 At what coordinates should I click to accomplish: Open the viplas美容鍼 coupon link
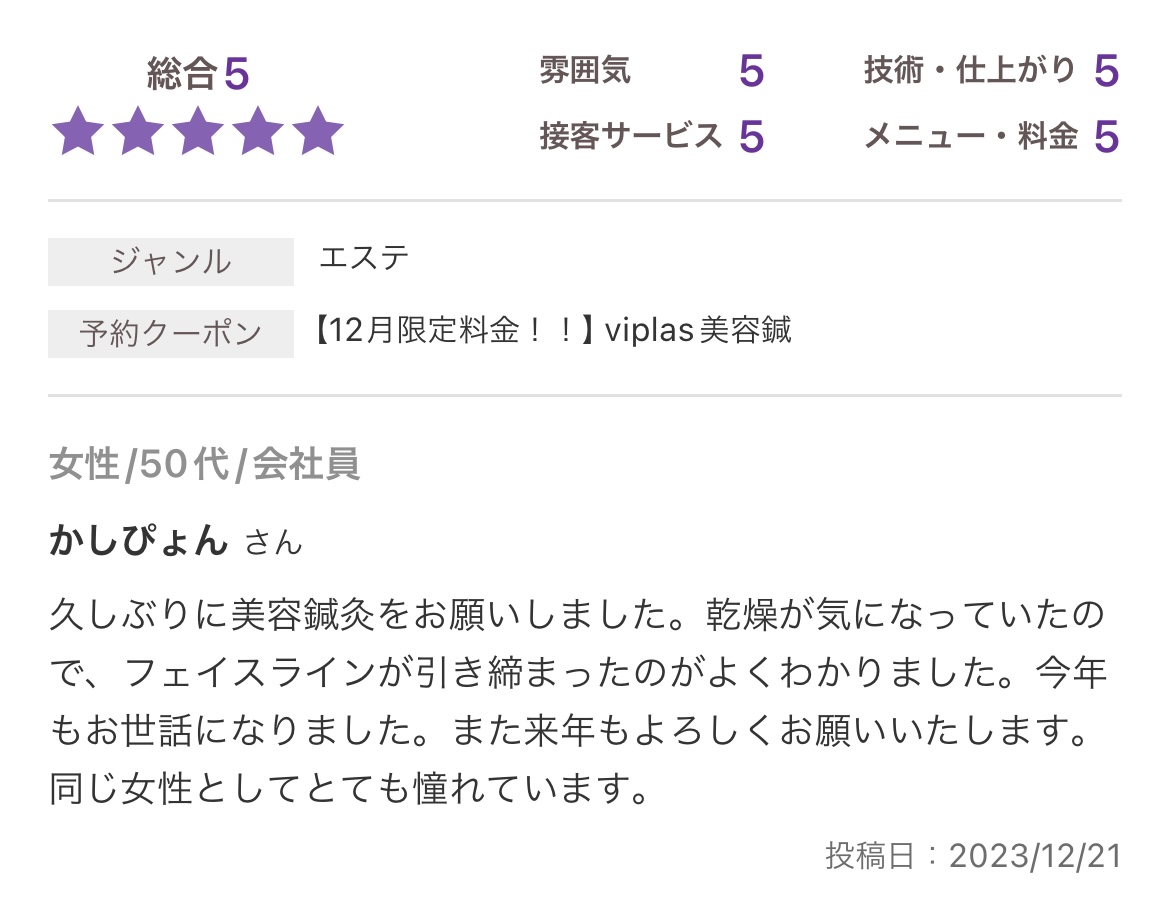553,330
